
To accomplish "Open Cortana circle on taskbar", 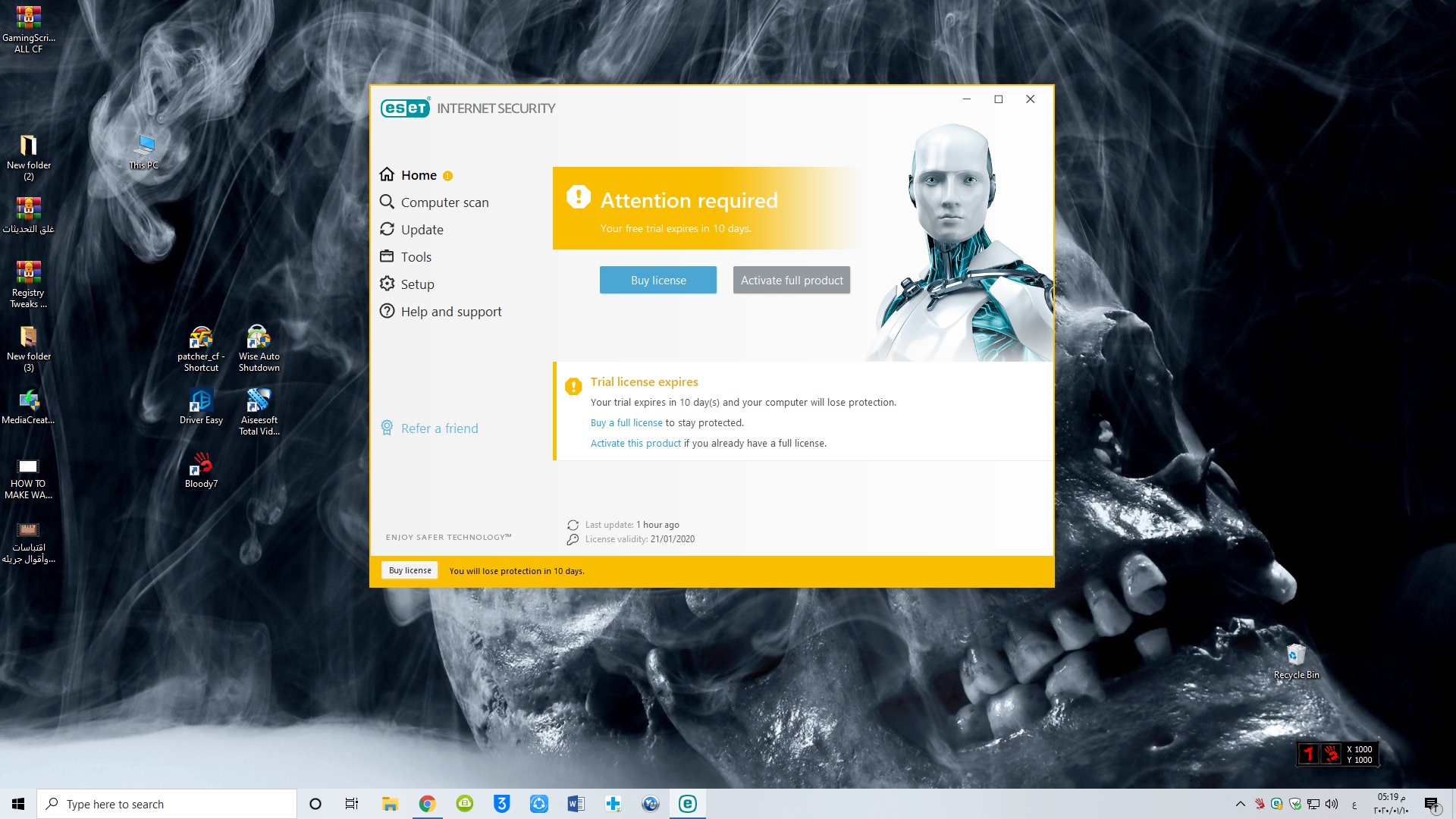I will click(x=315, y=804).
